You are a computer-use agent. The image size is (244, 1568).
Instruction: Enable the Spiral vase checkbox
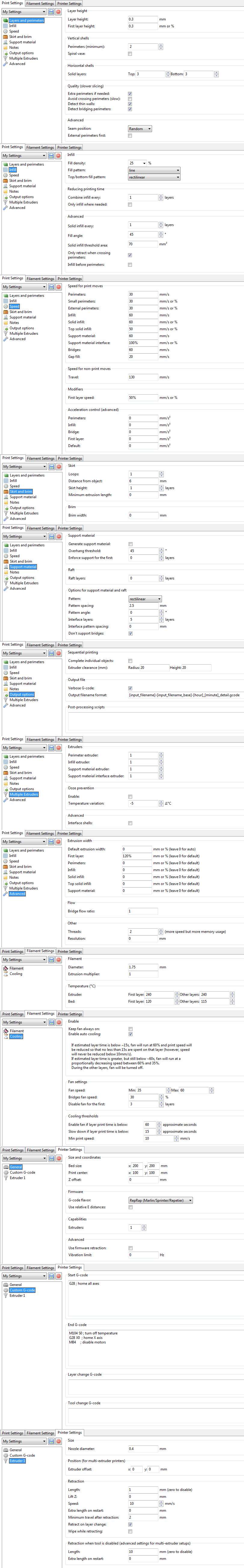(x=130, y=54)
